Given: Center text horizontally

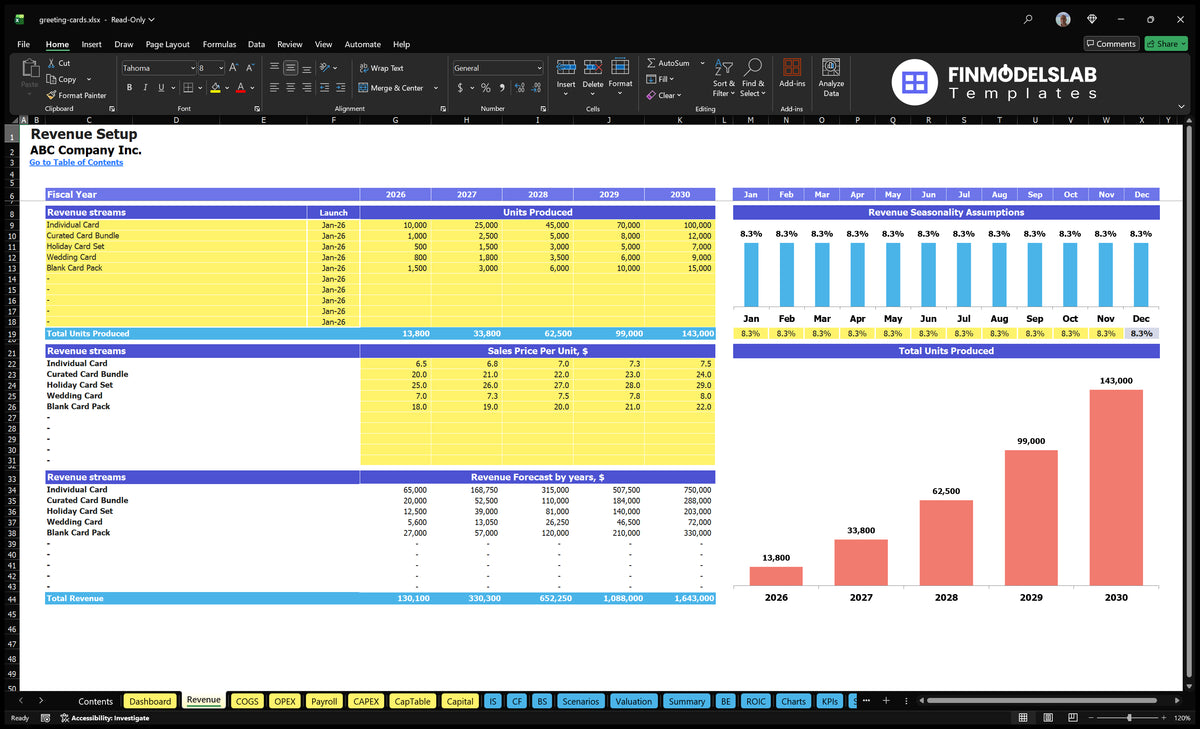Looking at the screenshot, I should click(x=290, y=88).
